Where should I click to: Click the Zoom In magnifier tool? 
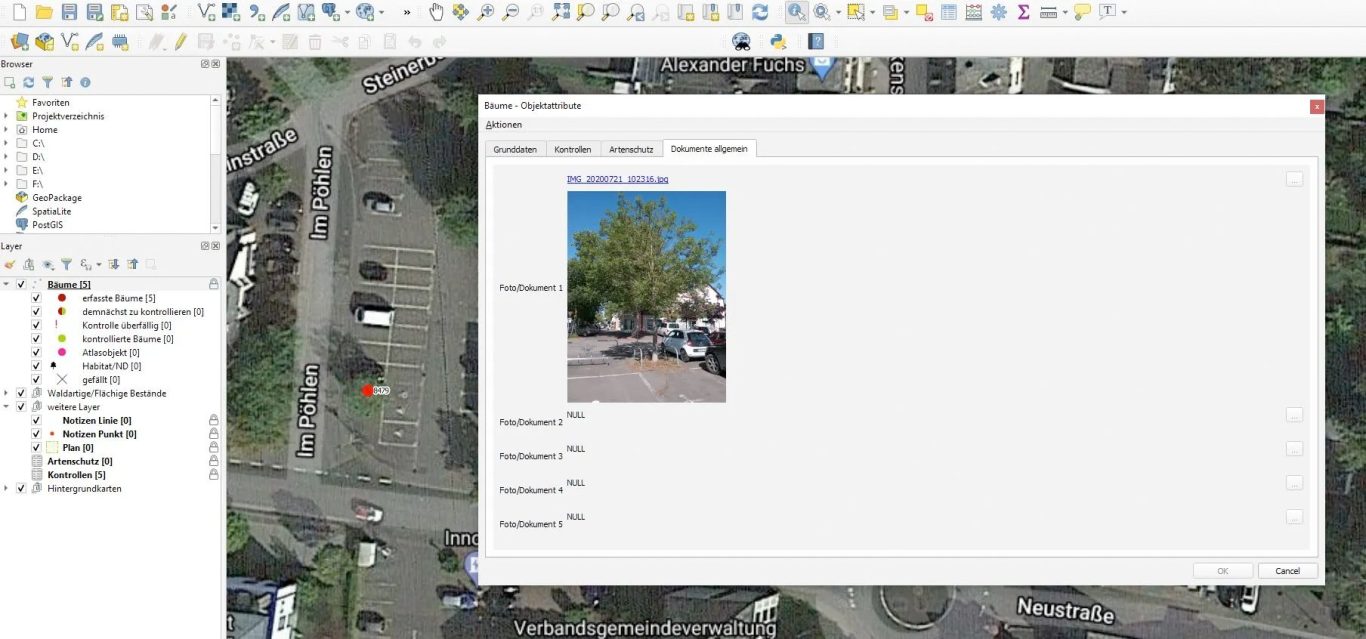point(486,12)
